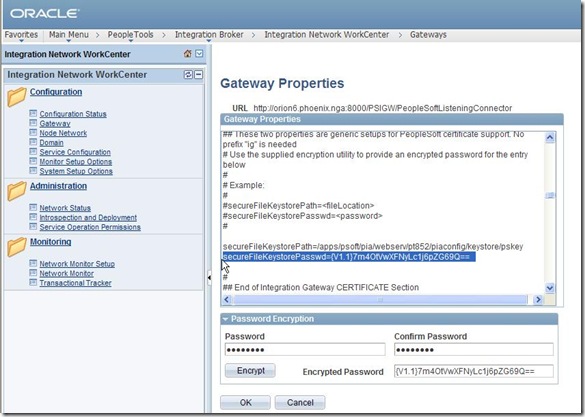Click the Administration folder icon
Viewport: 585px width, 417px height.
[x=17, y=191]
